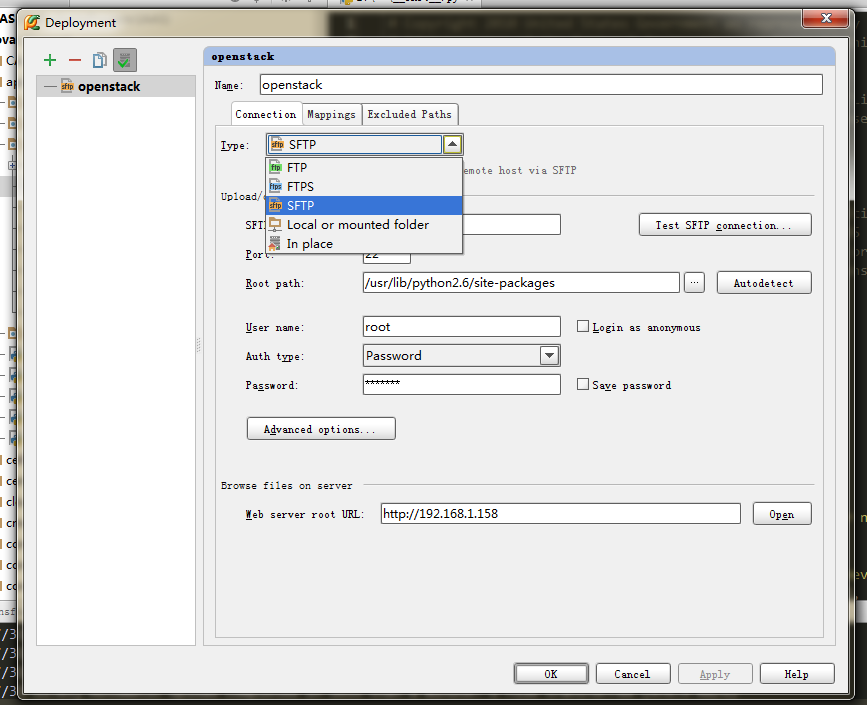Image resolution: width=867 pixels, height=705 pixels.
Task: Click the Autodetect root path button
Action: point(764,283)
